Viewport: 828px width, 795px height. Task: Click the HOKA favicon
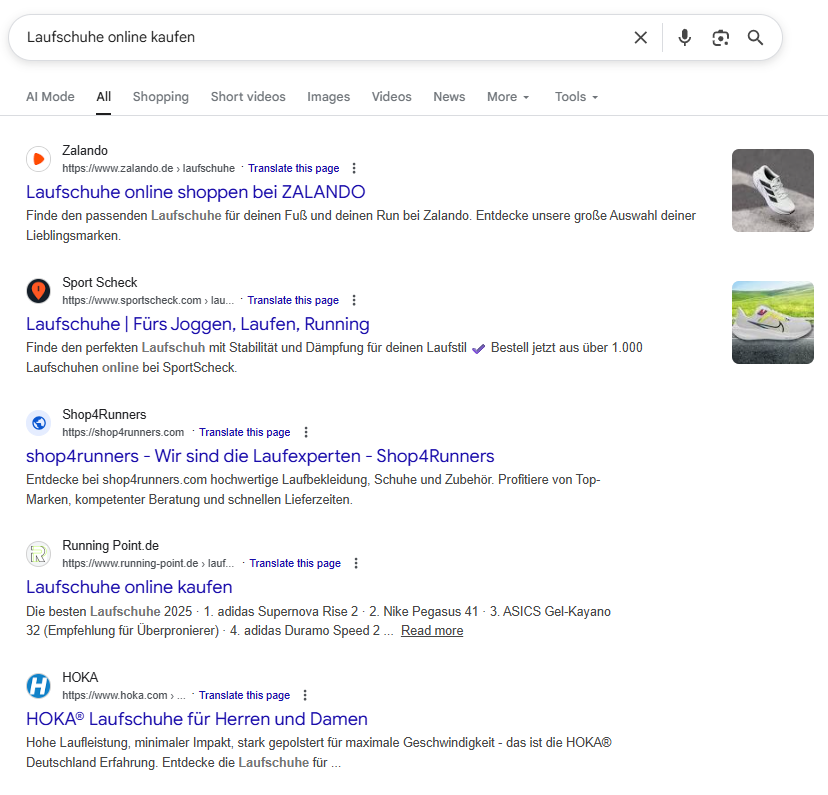click(x=38, y=686)
